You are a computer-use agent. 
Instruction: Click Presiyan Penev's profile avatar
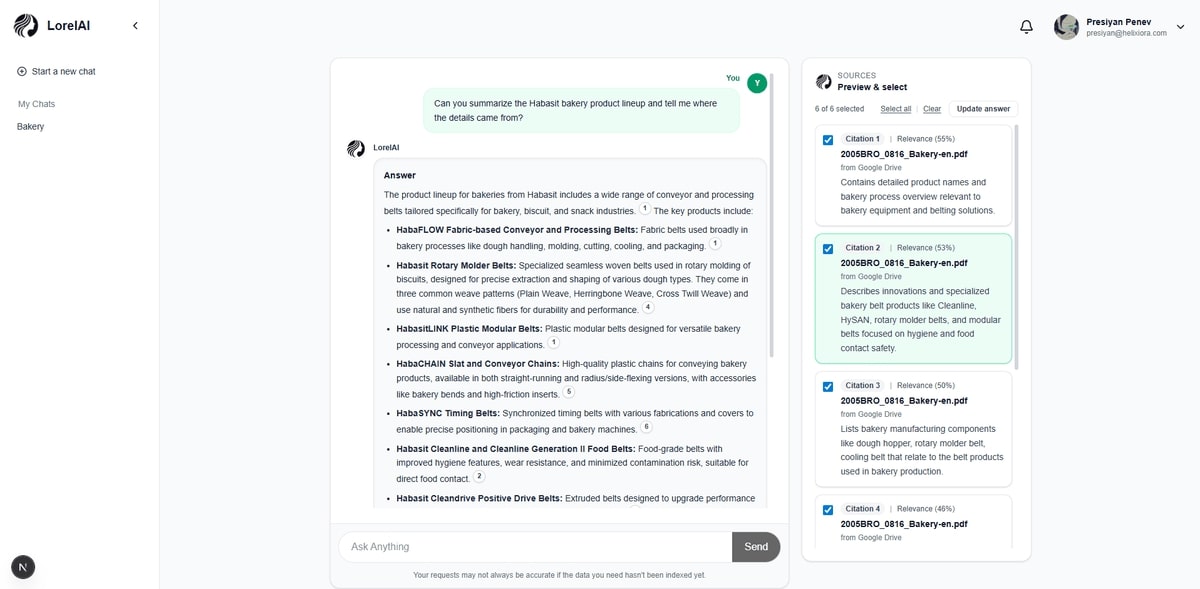click(1066, 27)
